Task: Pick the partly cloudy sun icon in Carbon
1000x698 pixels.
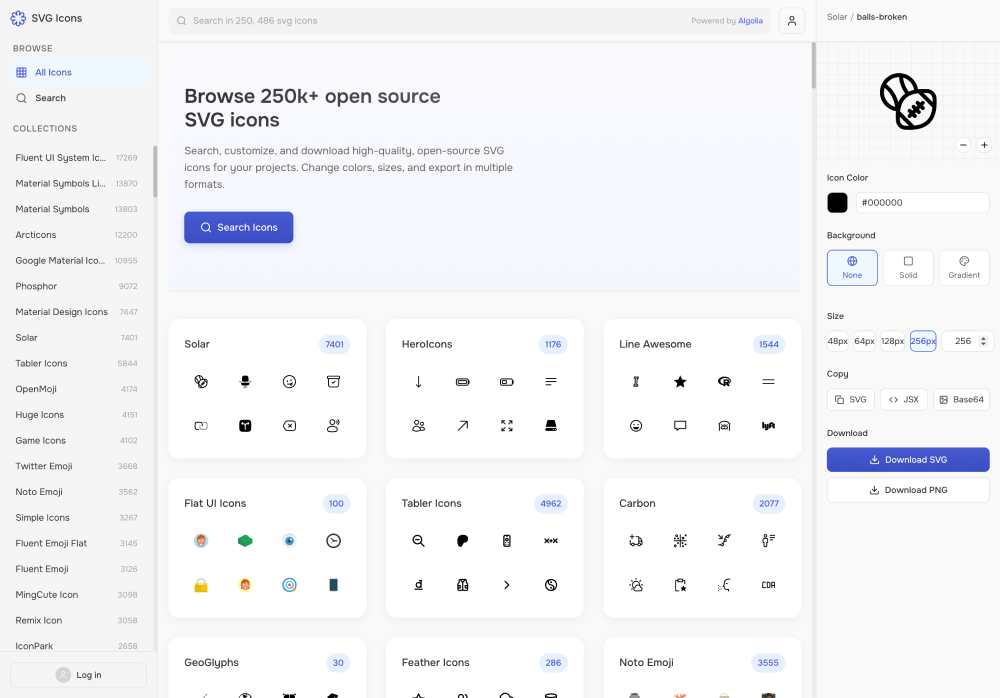Action: (x=636, y=585)
